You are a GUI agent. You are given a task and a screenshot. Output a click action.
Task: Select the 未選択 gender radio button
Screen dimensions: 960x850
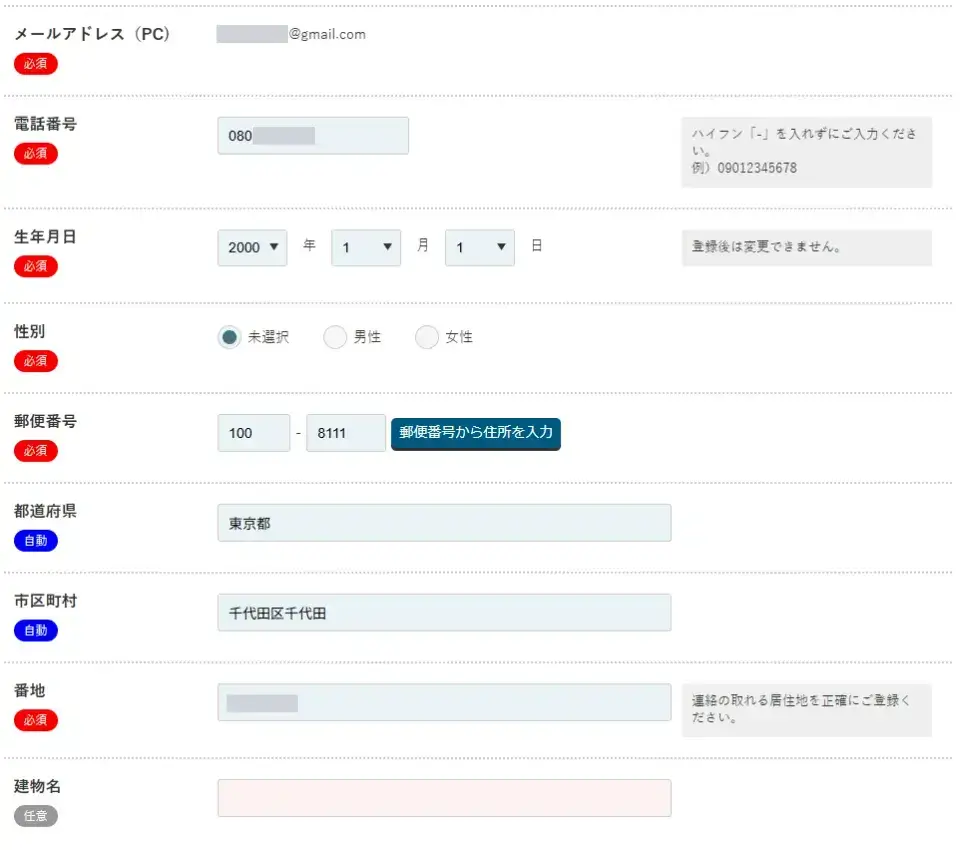click(x=231, y=337)
